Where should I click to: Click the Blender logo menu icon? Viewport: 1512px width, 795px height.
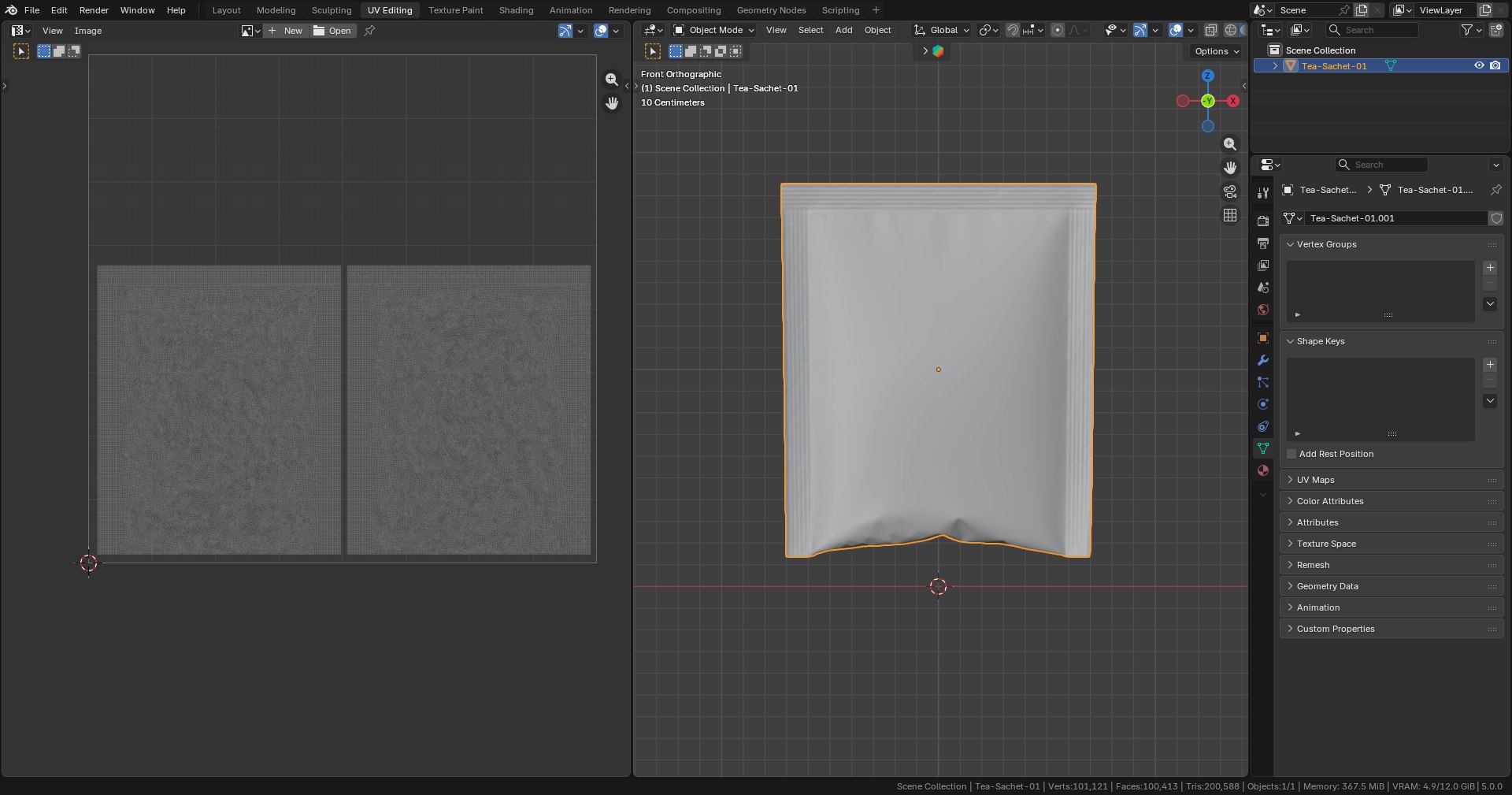tap(11, 10)
